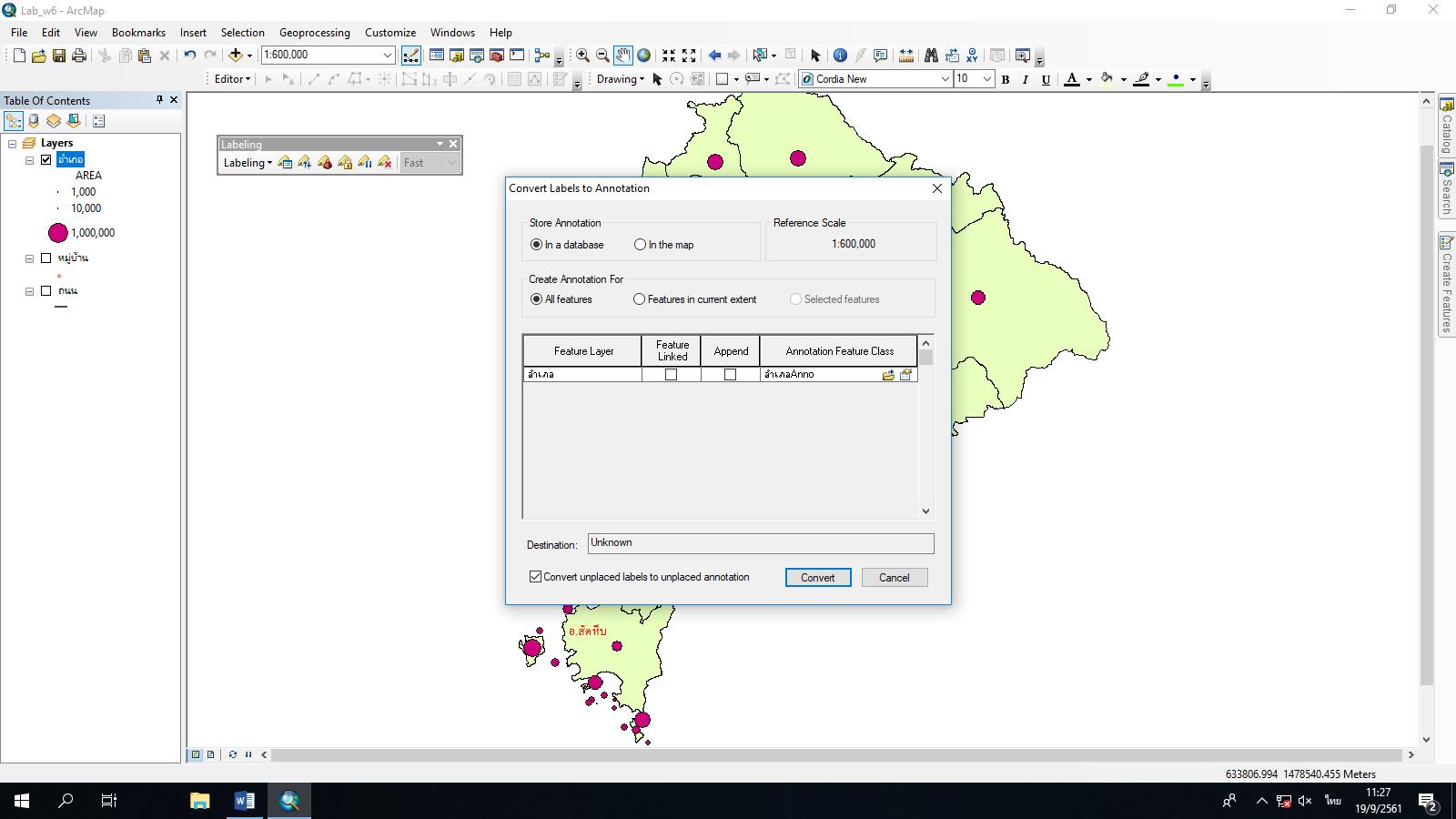Image resolution: width=1456 pixels, height=819 pixels.
Task: Click the Destination input field showing Unknown
Action: (x=761, y=542)
